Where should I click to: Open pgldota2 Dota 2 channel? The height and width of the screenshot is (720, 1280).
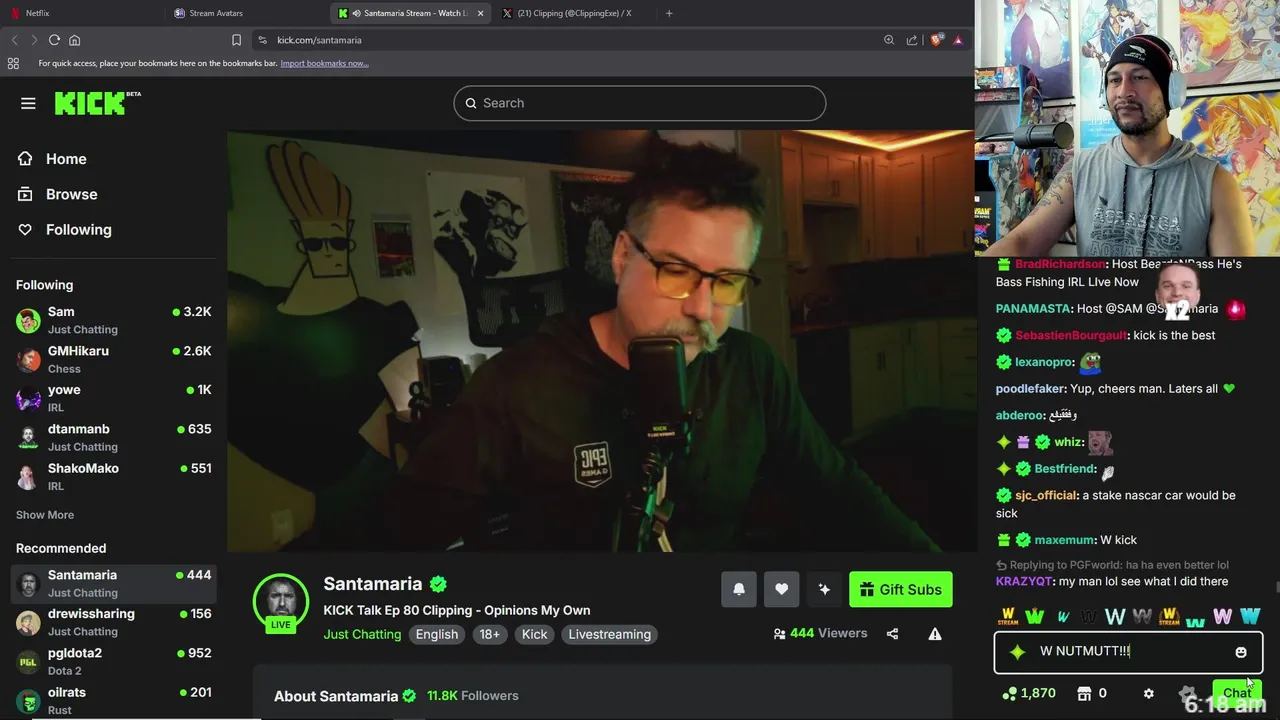pos(114,661)
